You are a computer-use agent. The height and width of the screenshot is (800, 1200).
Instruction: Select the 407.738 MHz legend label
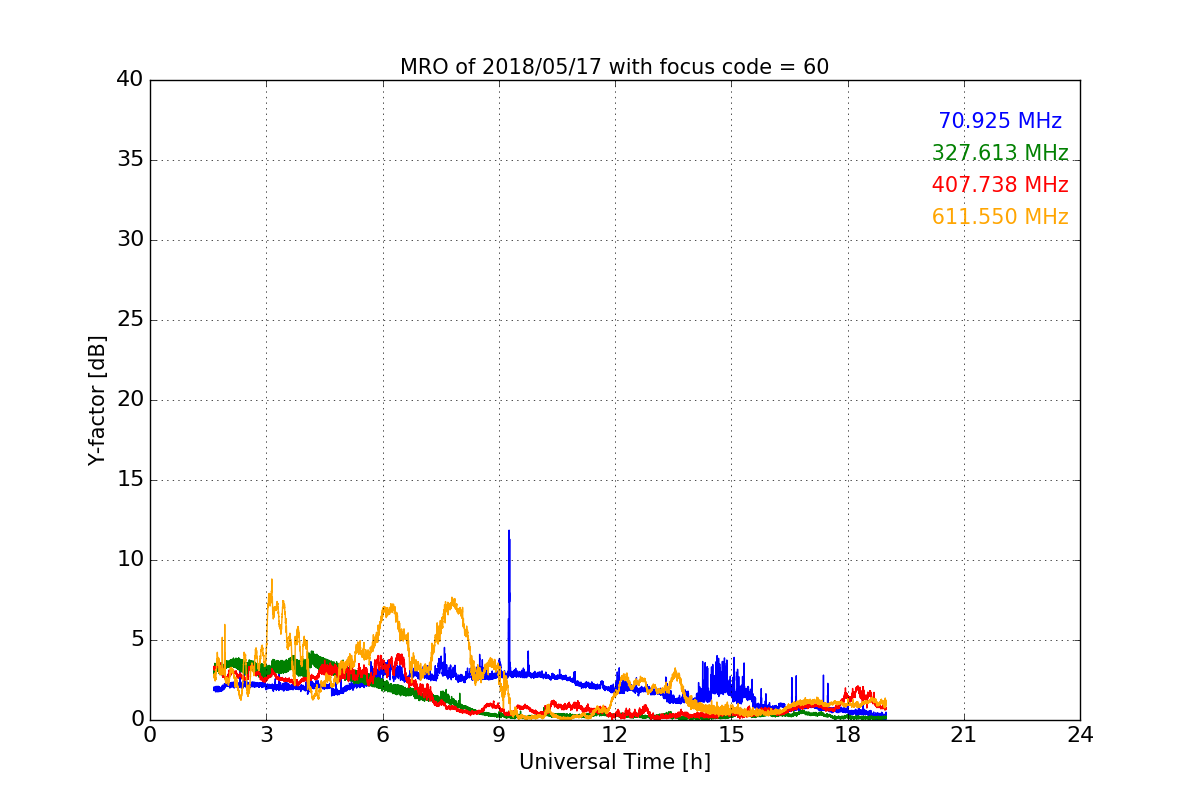1000,185
